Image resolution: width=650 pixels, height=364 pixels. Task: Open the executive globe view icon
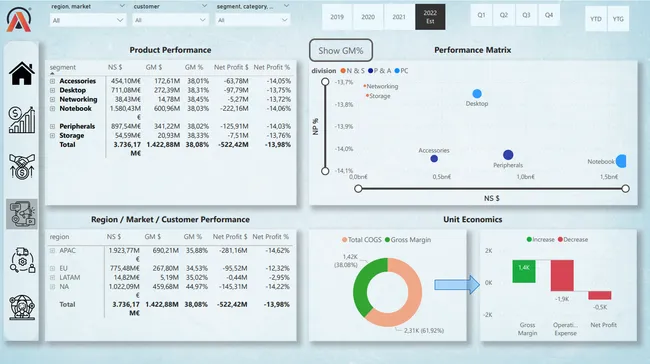coord(22,307)
